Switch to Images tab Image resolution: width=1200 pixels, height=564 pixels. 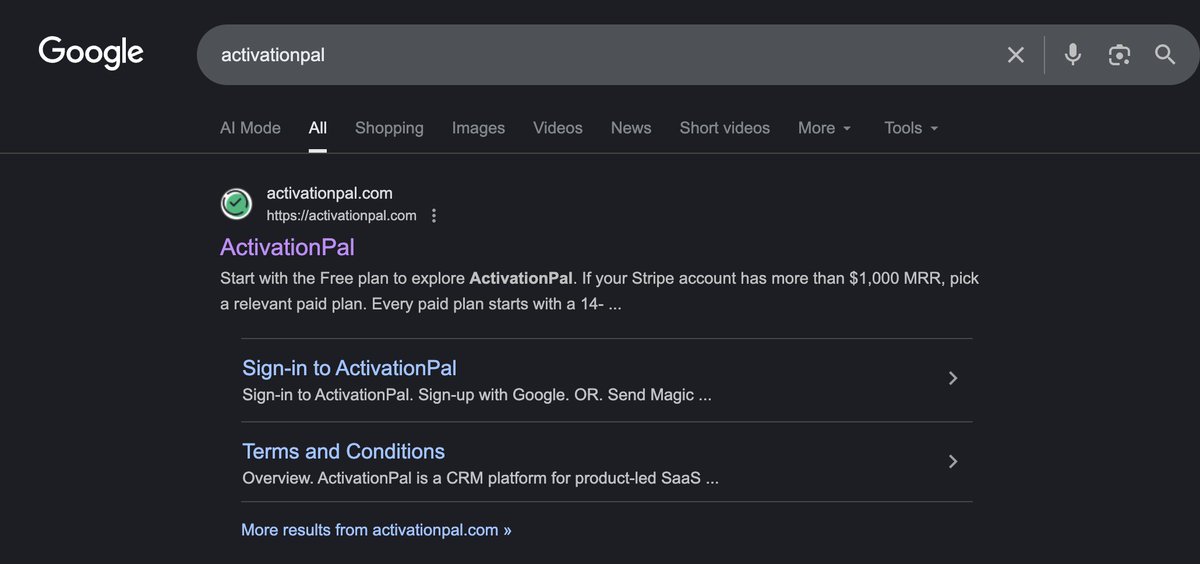click(478, 128)
